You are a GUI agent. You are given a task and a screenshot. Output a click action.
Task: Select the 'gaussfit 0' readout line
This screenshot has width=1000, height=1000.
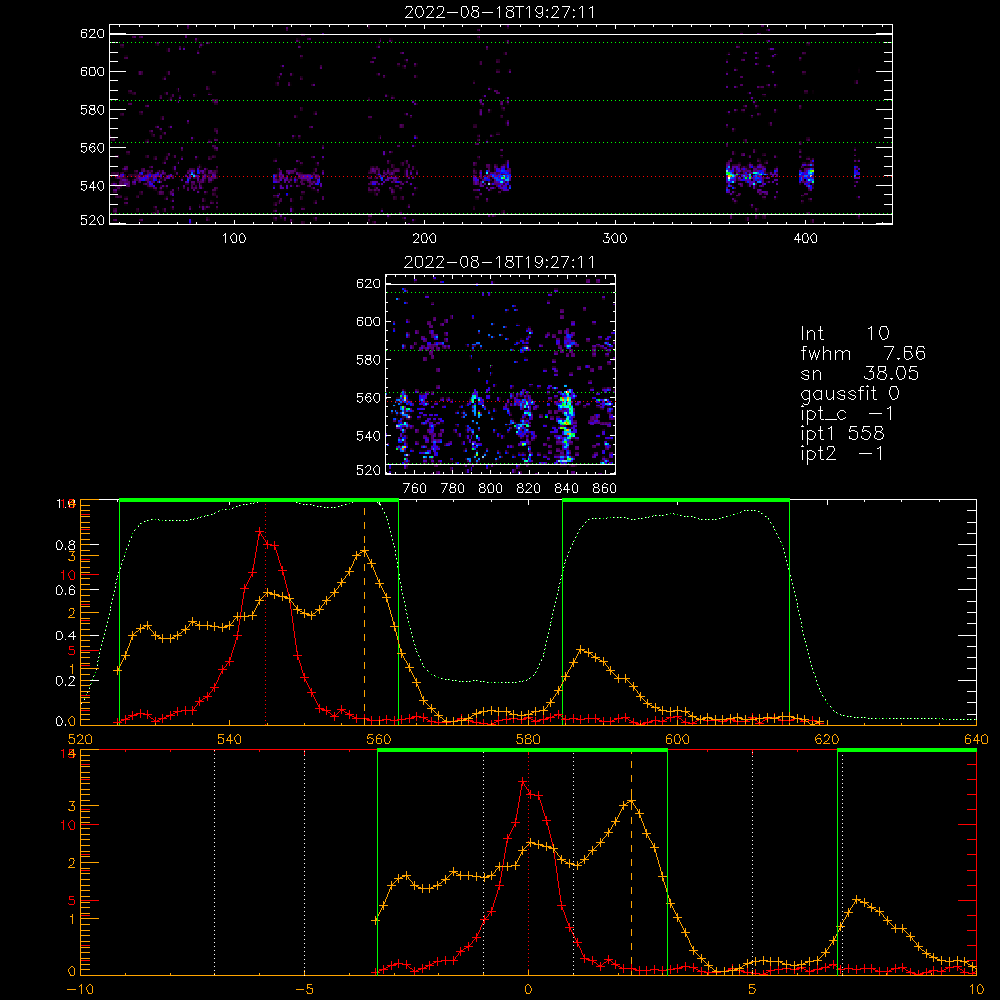point(850,393)
